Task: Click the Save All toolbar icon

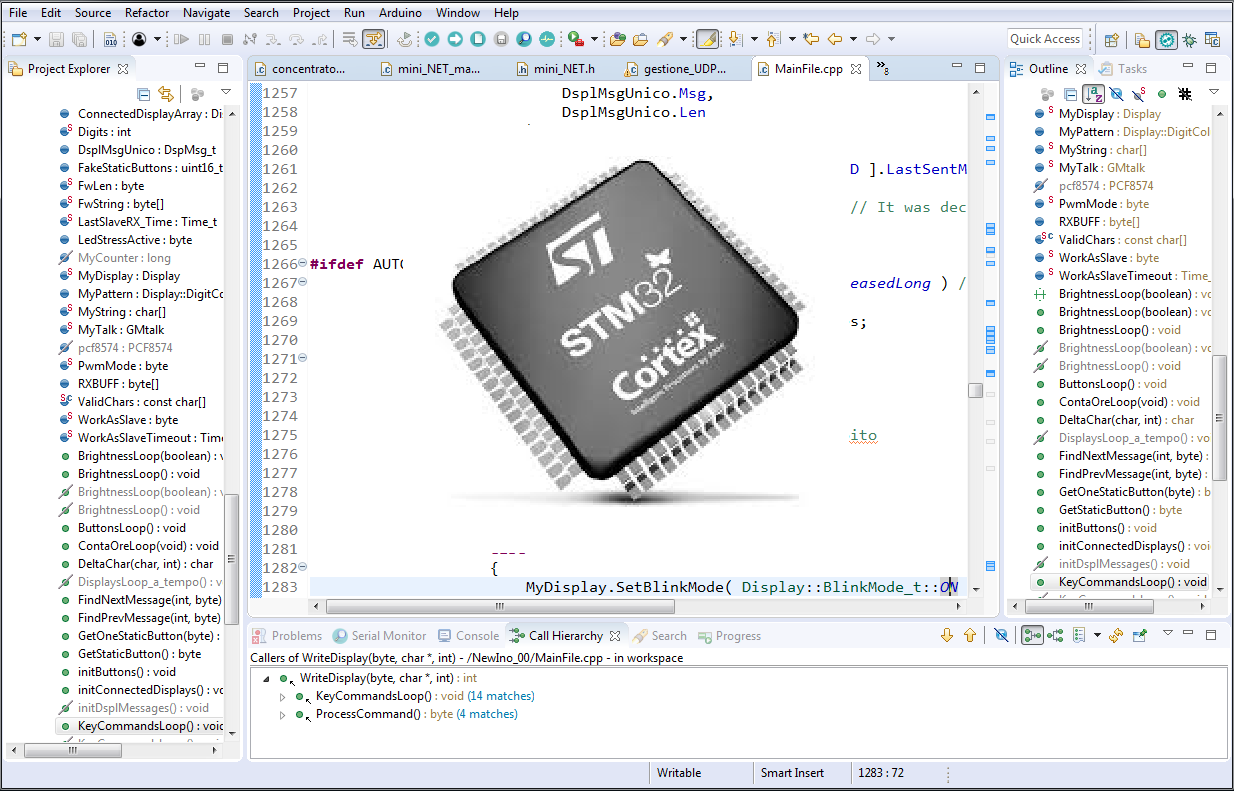Action: point(80,39)
